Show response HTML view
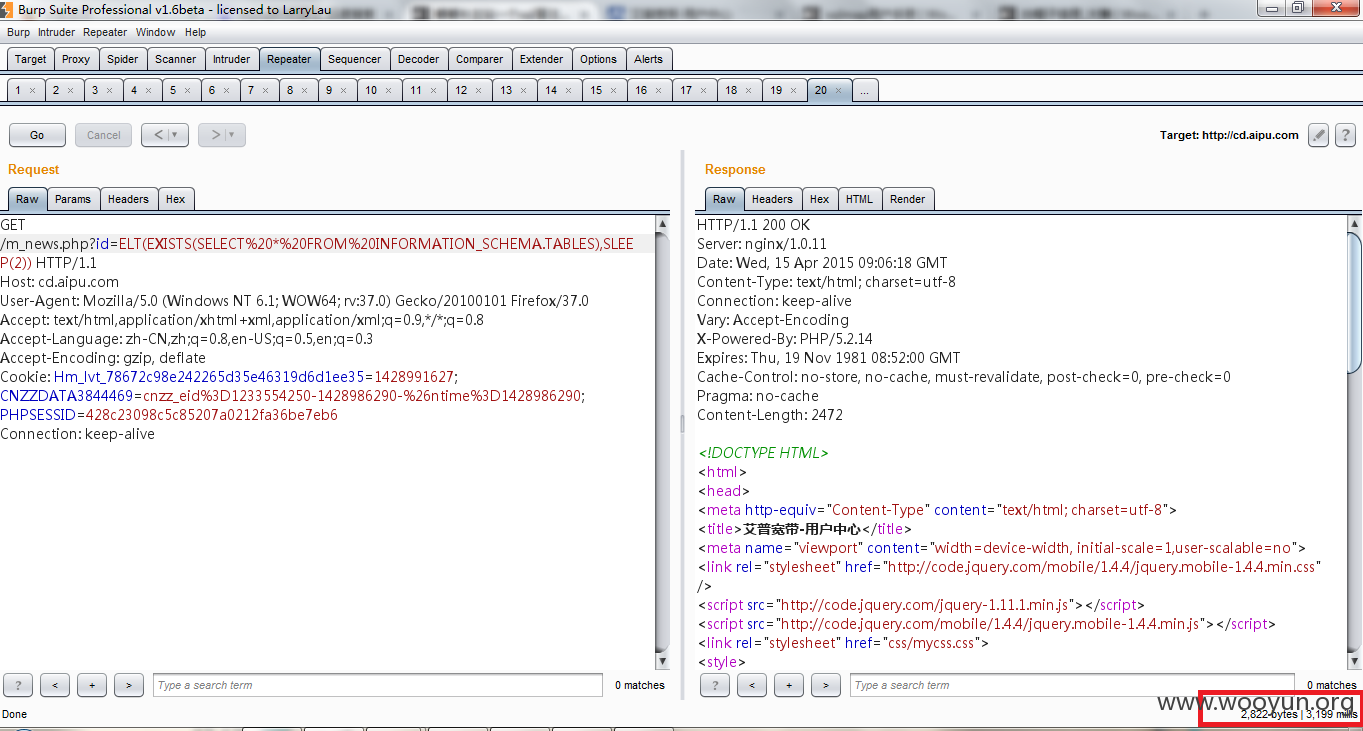The width and height of the screenshot is (1363, 731). tap(859, 199)
